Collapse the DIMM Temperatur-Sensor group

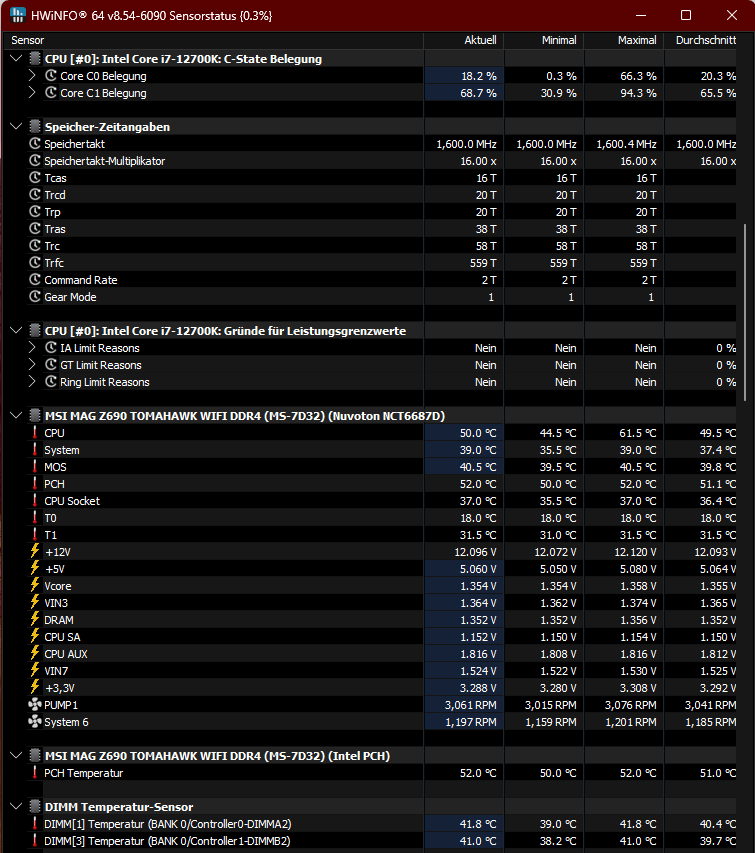(x=16, y=807)
